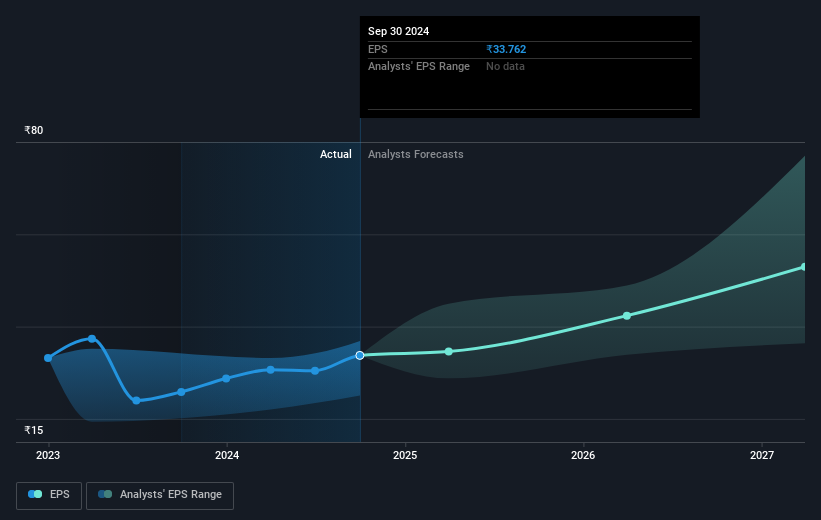Click the 2026 forecast EPS point
The width and height of the screenshot is (821, 520).
[627, 316]
